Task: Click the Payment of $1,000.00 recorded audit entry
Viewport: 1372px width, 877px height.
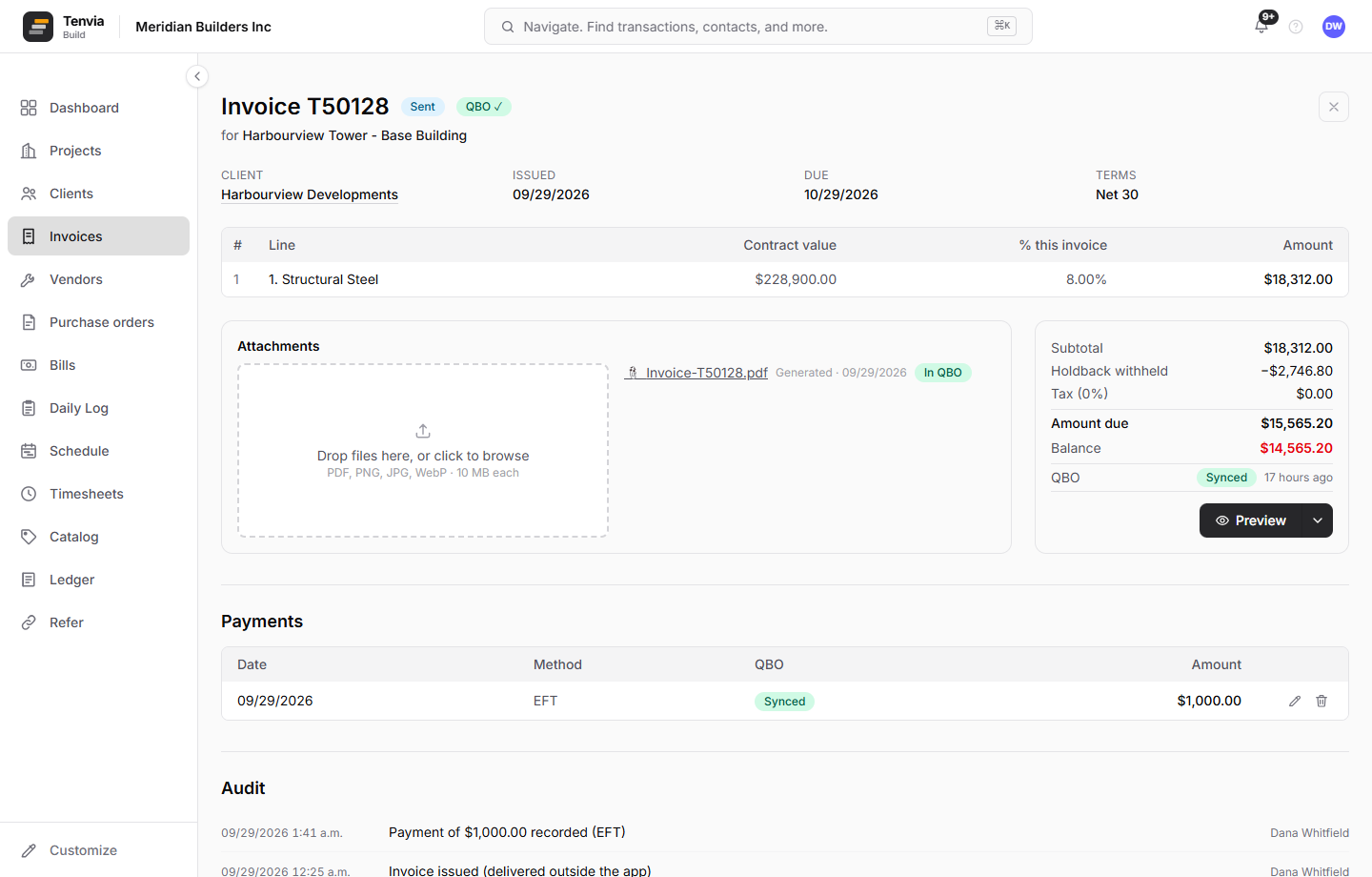Action: click(507, 832)
